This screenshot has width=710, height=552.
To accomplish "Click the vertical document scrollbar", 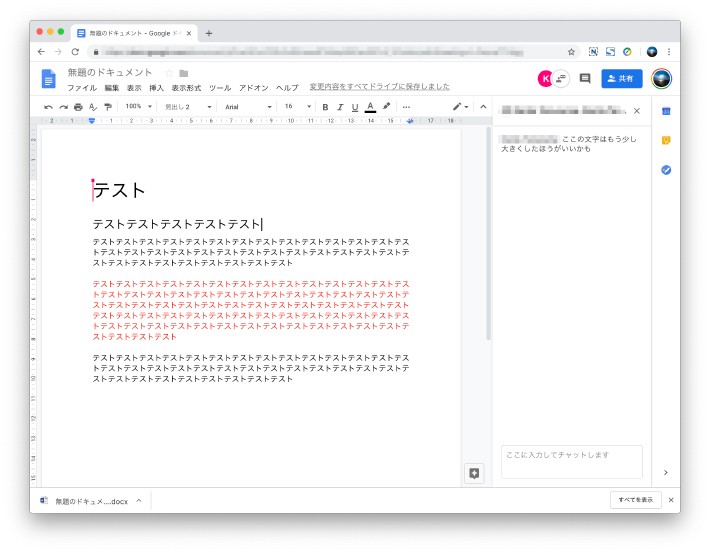I will (489, 233).
